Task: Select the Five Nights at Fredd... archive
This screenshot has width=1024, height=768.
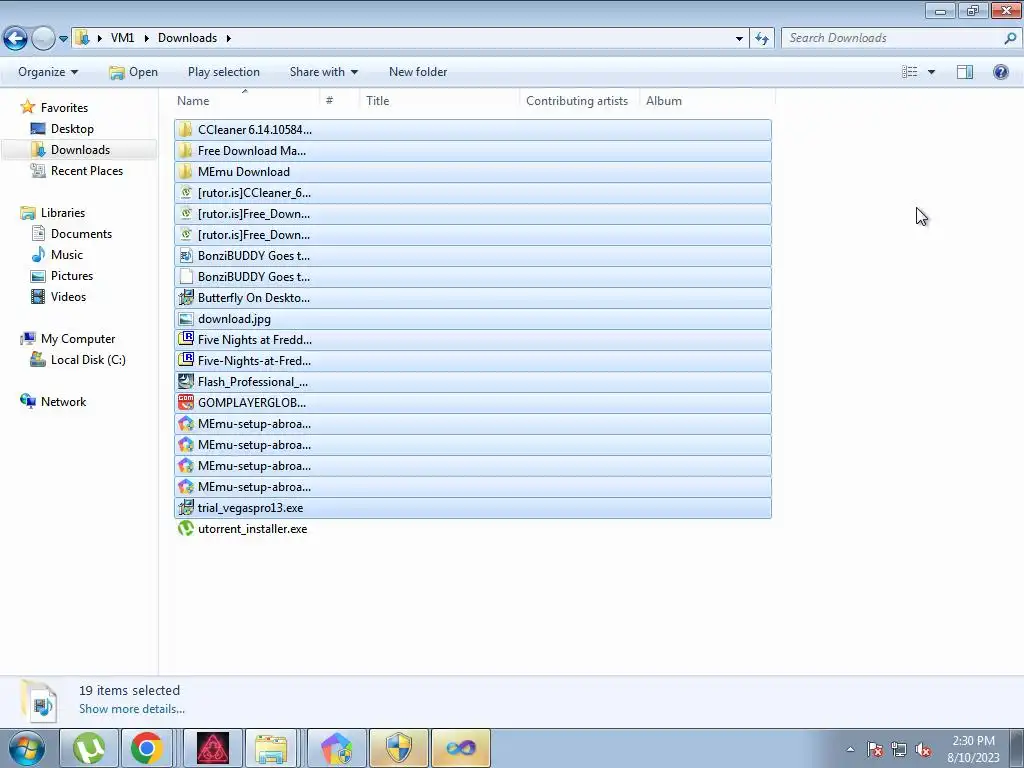Action: (473, 340)
